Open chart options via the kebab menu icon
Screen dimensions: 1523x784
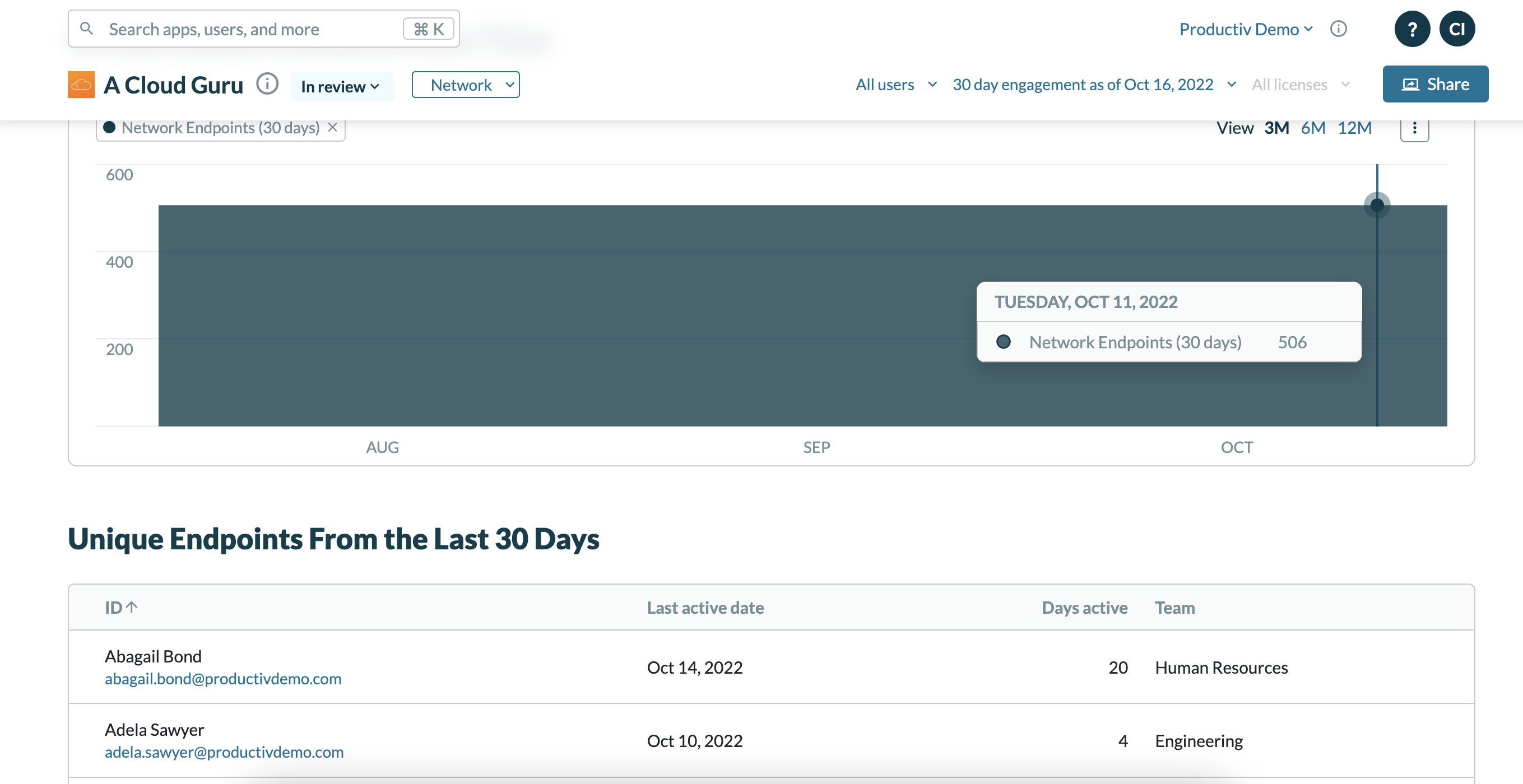coord(1414,128)
